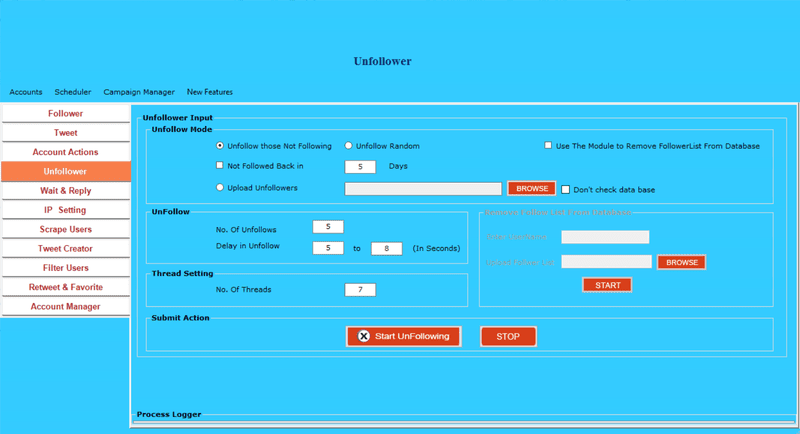Click the Days number input field

coord(360,167)
